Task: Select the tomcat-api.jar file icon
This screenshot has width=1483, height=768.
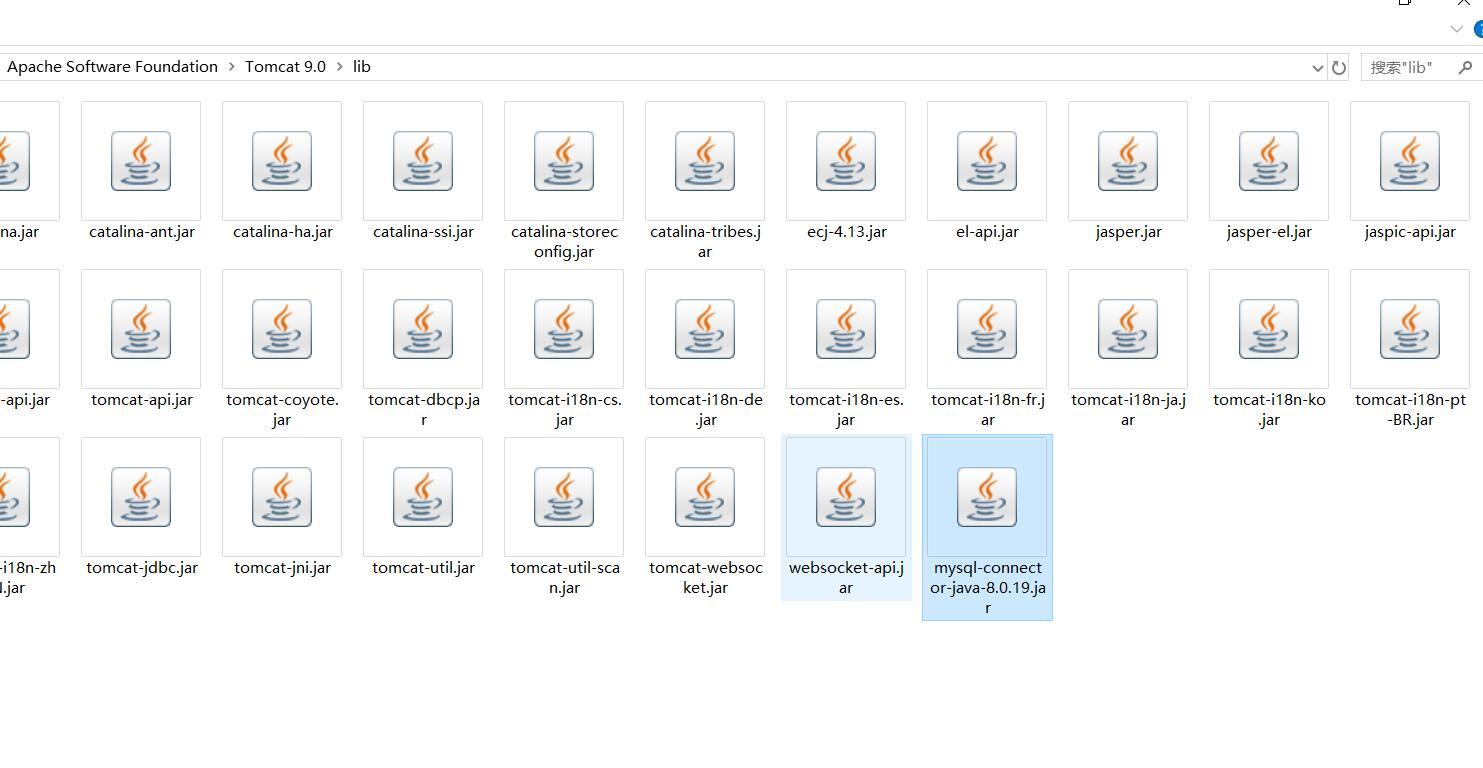Action: pyautogui.click(x=141, y=328)
